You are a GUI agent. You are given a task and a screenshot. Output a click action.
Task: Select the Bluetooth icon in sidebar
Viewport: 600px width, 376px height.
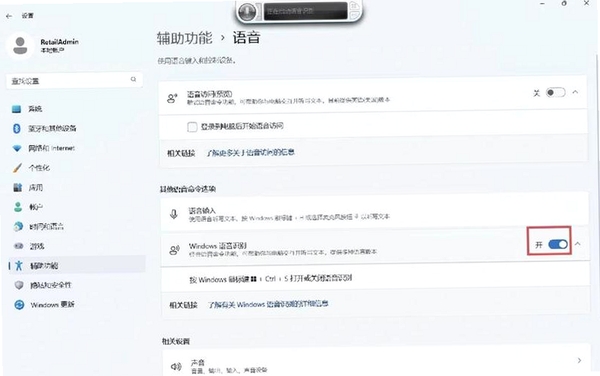[16, 129]
